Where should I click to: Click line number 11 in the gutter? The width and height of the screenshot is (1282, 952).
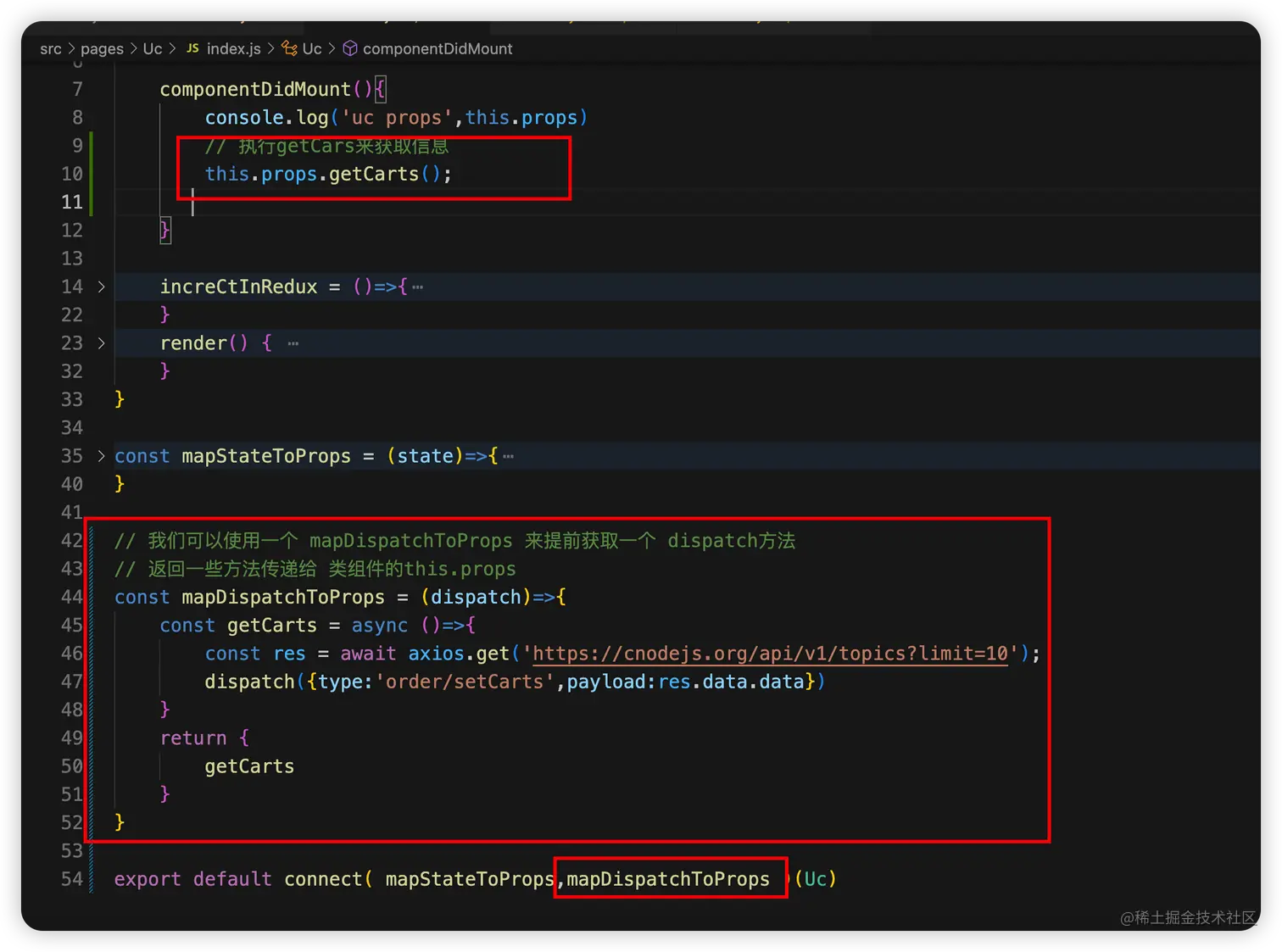click(x=72, y=202)
